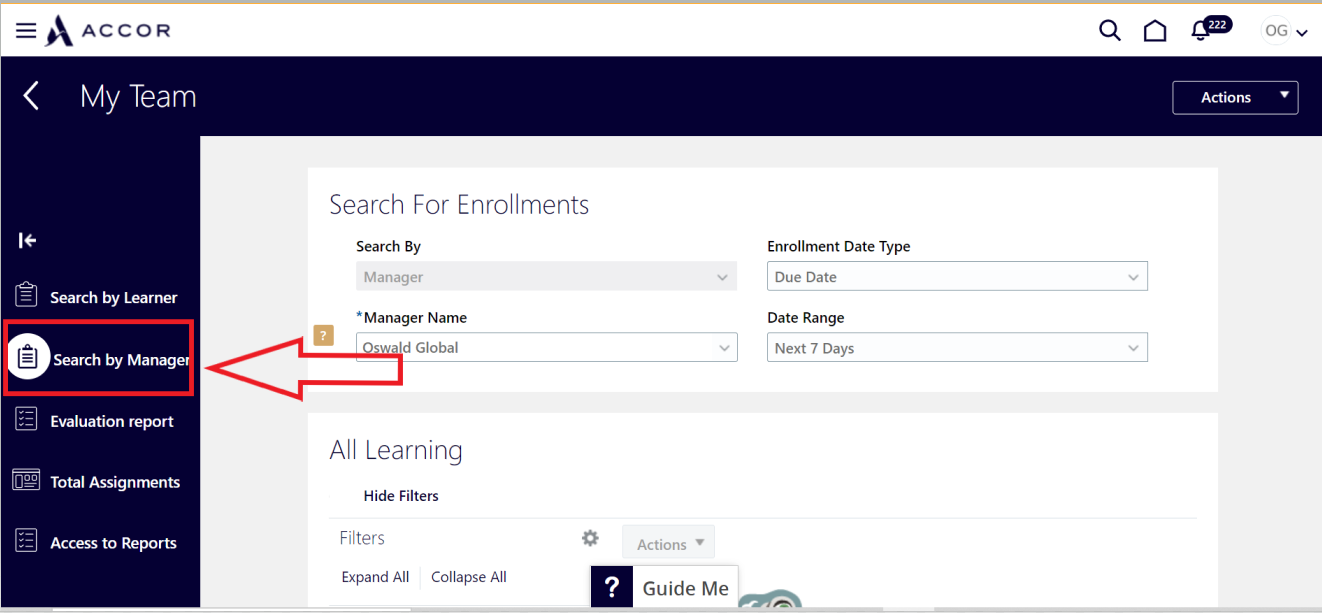Open notifications bell with 222 badge
Screen dimensions: 1322x613
(x=1210, y=29)
